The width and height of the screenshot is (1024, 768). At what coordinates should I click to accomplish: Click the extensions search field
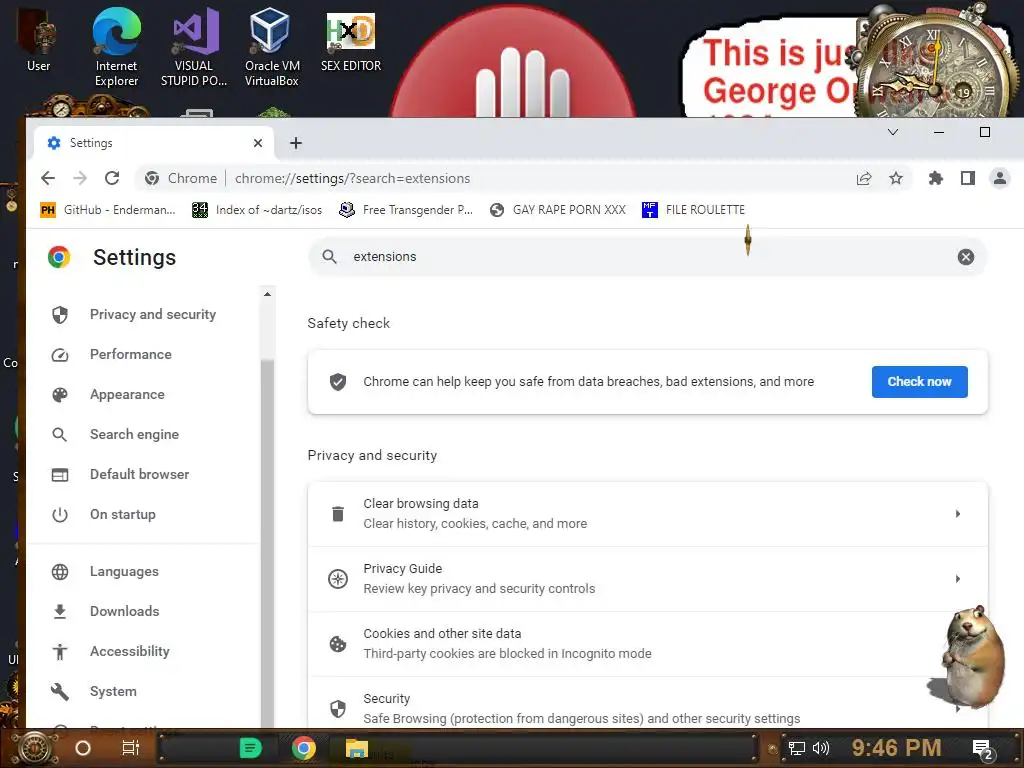pos(647,257)
